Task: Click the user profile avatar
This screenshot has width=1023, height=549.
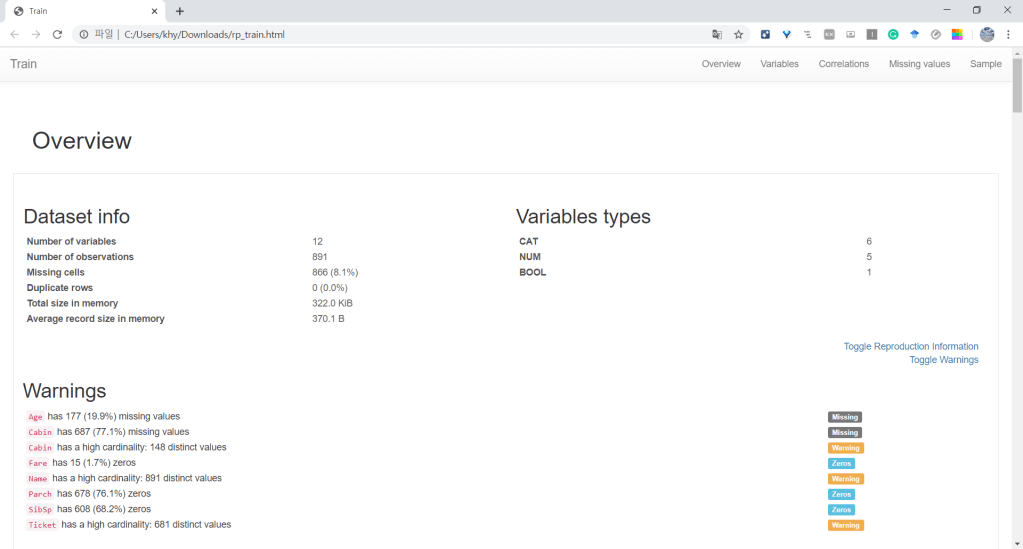Action: coord(987,34)
